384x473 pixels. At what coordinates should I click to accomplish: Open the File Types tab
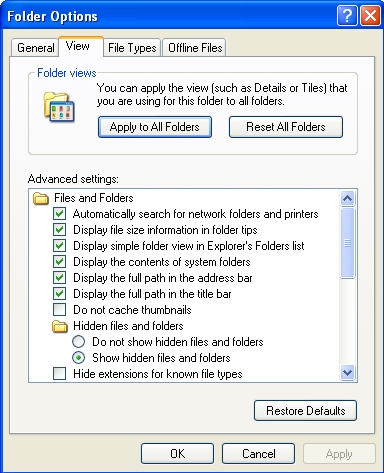132,48
